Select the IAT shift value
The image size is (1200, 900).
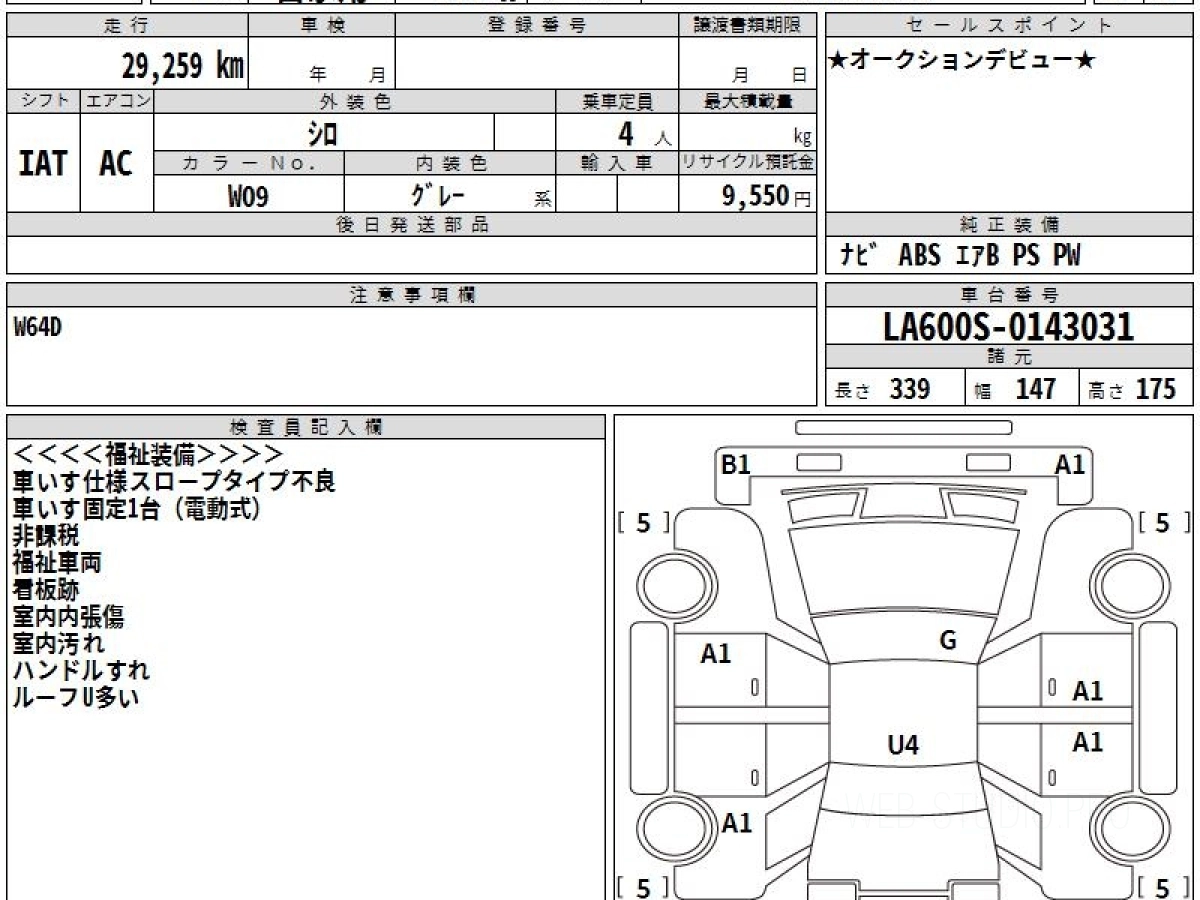coord(43,163)
